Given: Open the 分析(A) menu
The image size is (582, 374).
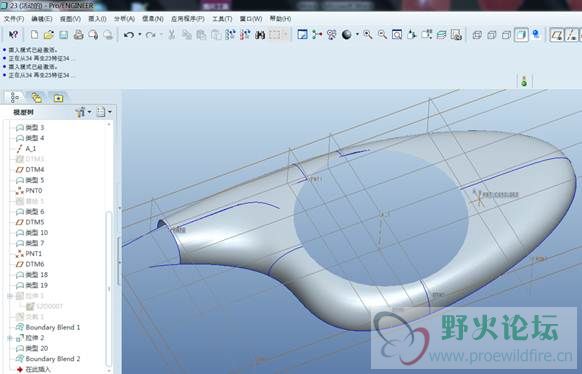Looking at the screenshot, I should point(124,19).
